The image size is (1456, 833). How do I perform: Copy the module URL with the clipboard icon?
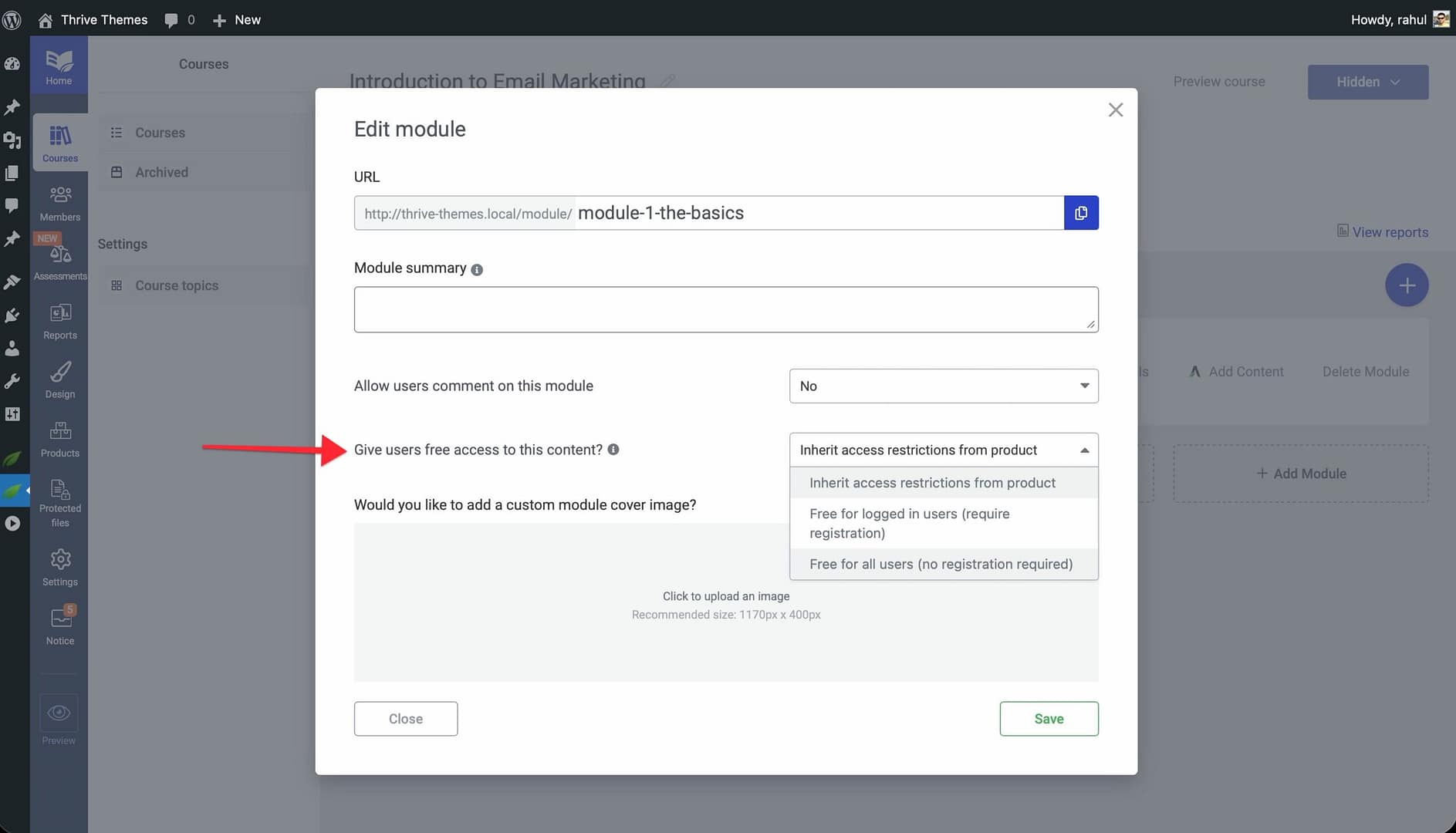click(1080, 213)
